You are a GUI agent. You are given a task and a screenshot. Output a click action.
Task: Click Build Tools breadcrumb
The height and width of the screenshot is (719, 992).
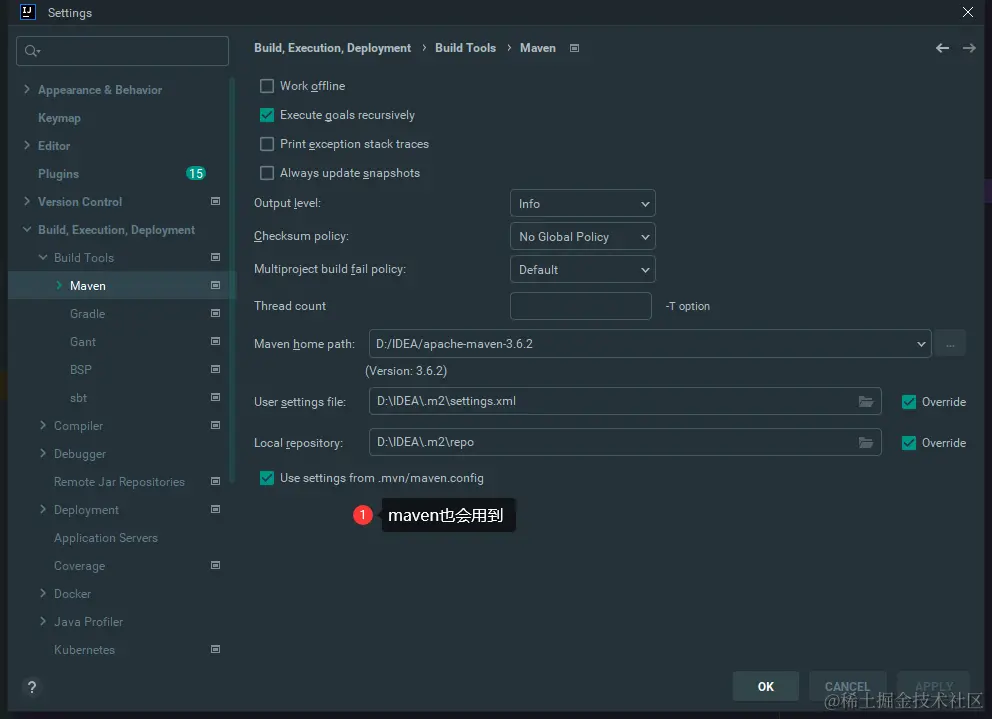point(465,48)
